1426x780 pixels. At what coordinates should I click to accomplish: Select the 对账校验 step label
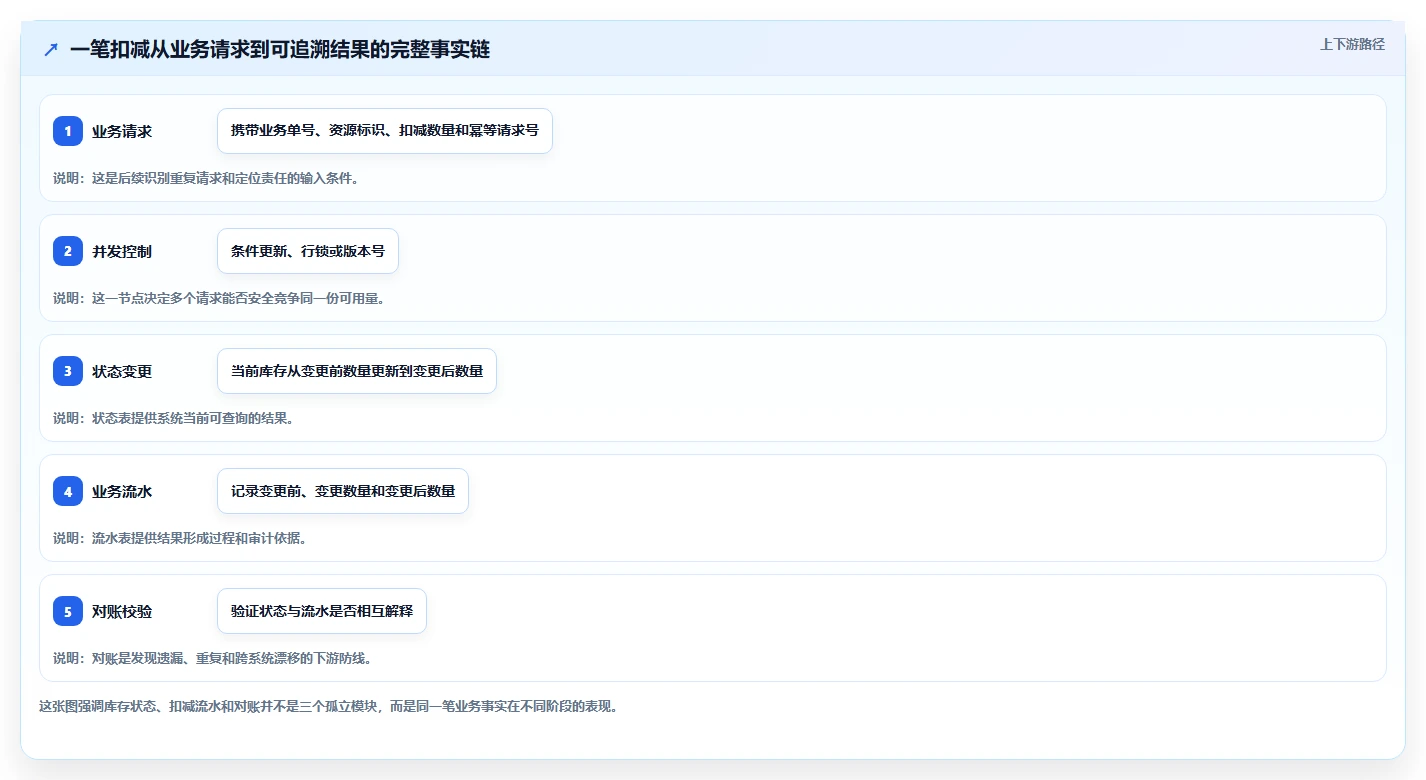(x=122, y=611)
